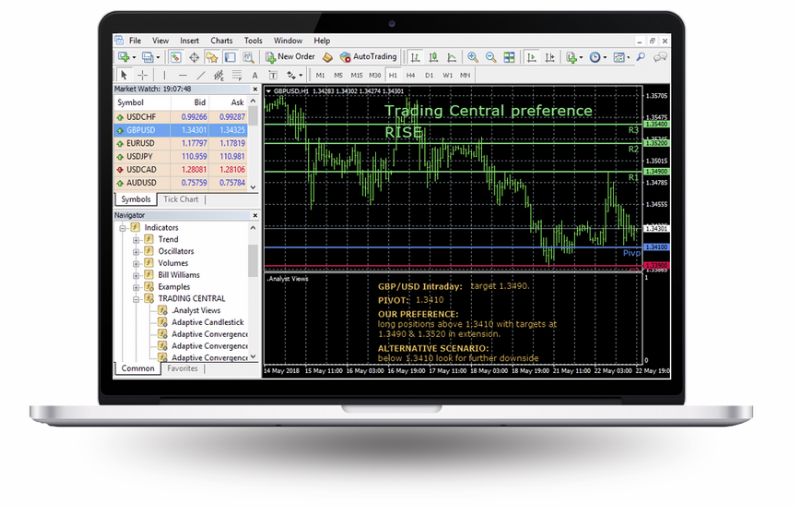
Task: Open the Adaptive Candlestick indicator
Action: coord(209,322)
